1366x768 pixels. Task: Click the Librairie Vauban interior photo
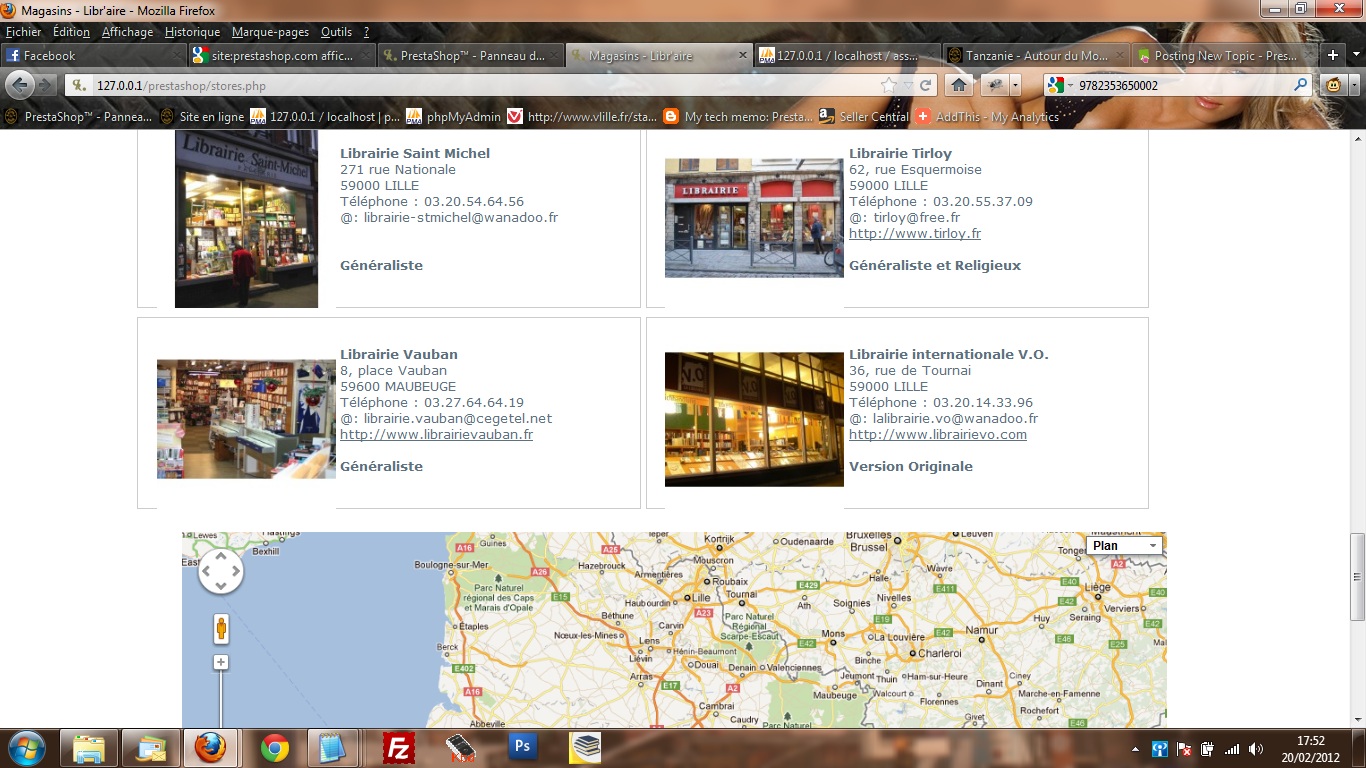coord(246,419)
